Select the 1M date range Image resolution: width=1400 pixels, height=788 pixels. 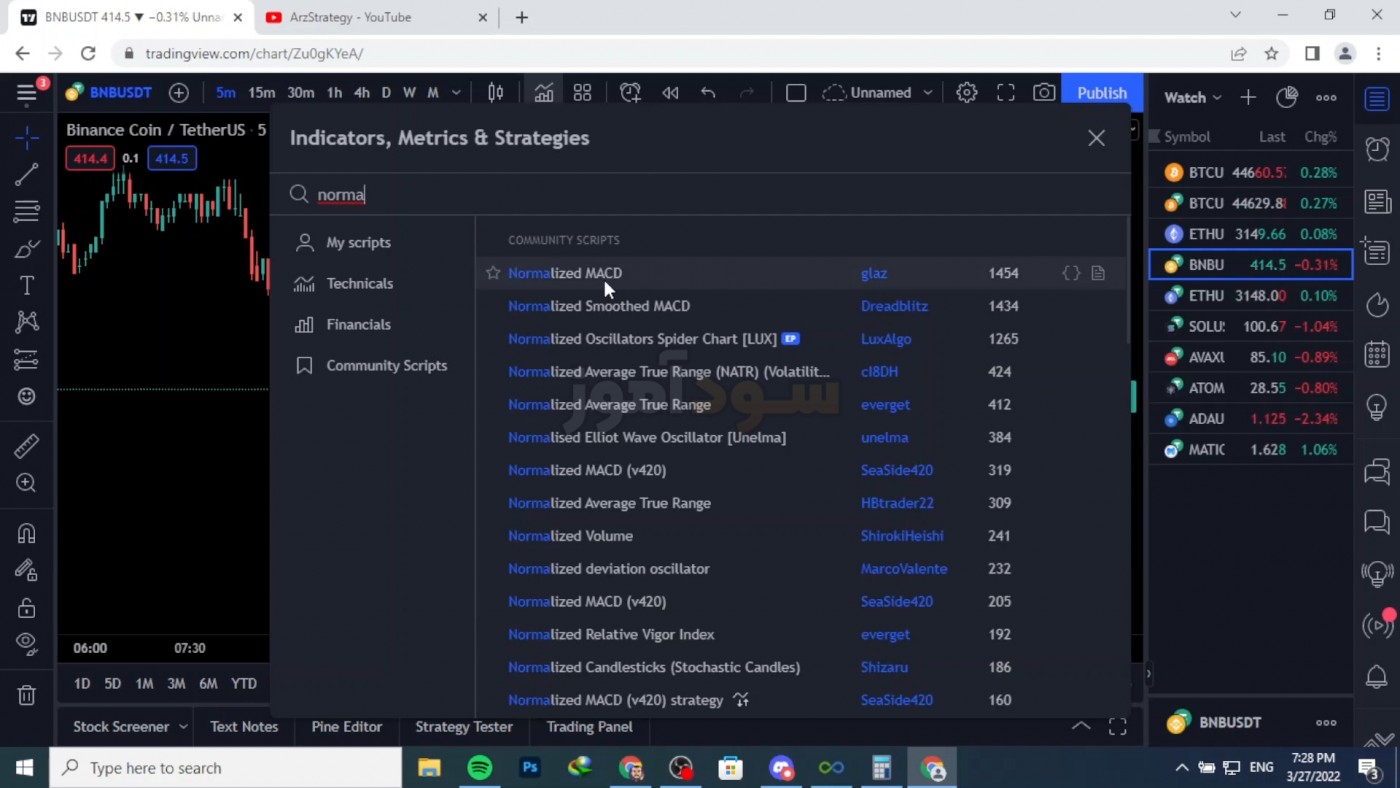(x=144, y=683)
